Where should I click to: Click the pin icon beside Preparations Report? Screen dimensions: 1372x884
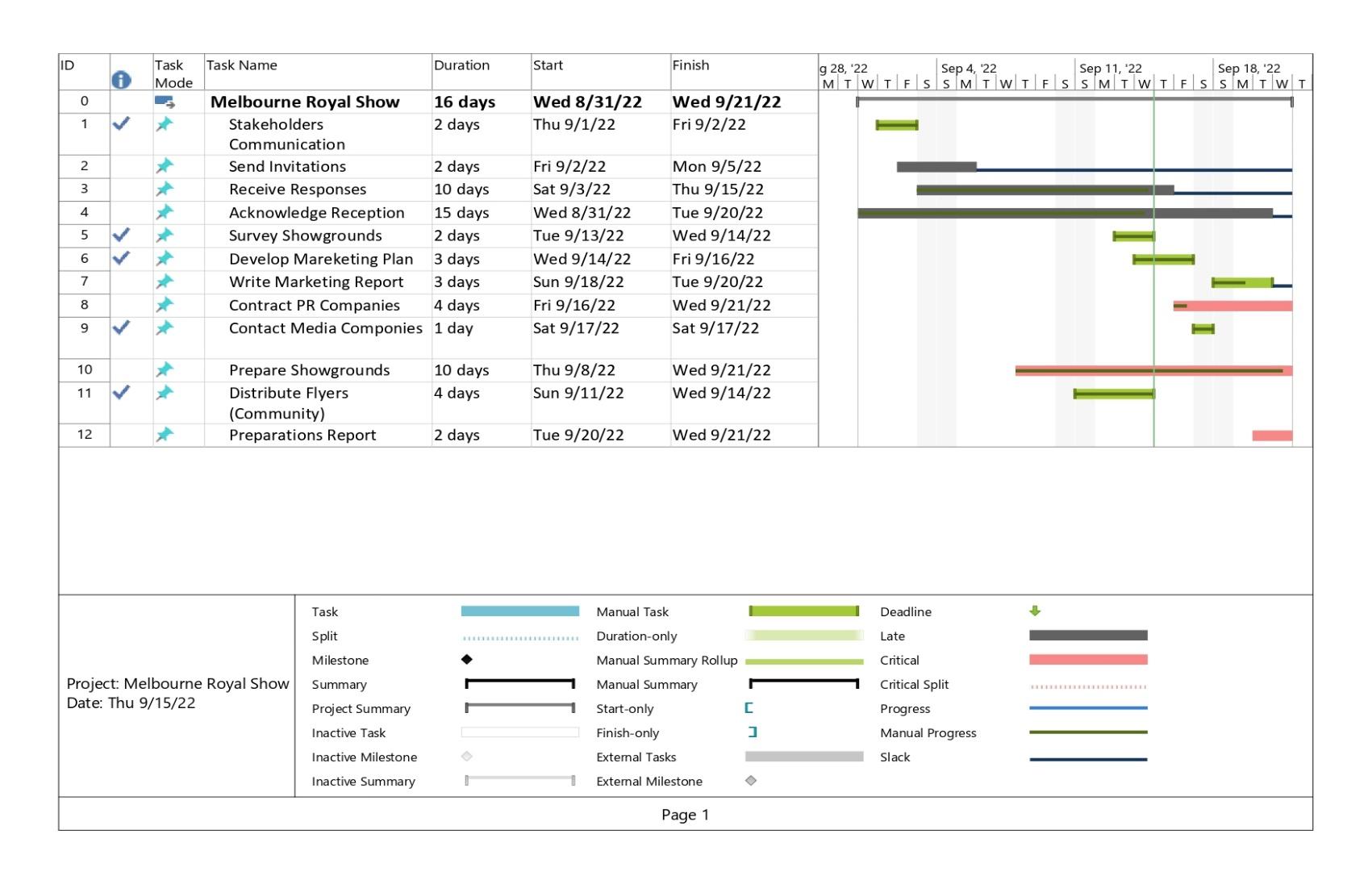[x=165, y=435]
